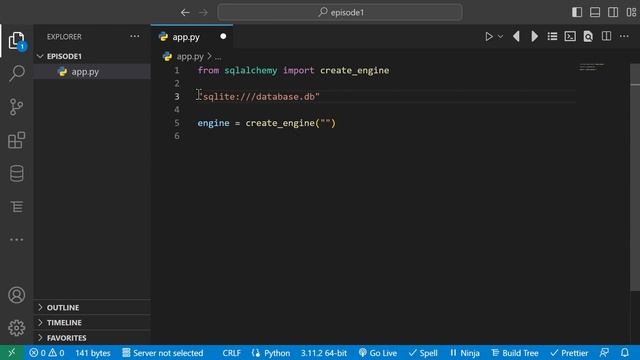
Task: Toggle the bottom panel
Action: pos(595,12)
